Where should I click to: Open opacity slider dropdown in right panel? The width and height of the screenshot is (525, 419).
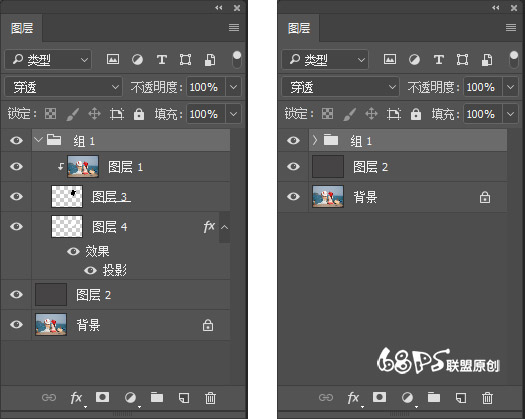pyautogui.click(x=510, y=87)
